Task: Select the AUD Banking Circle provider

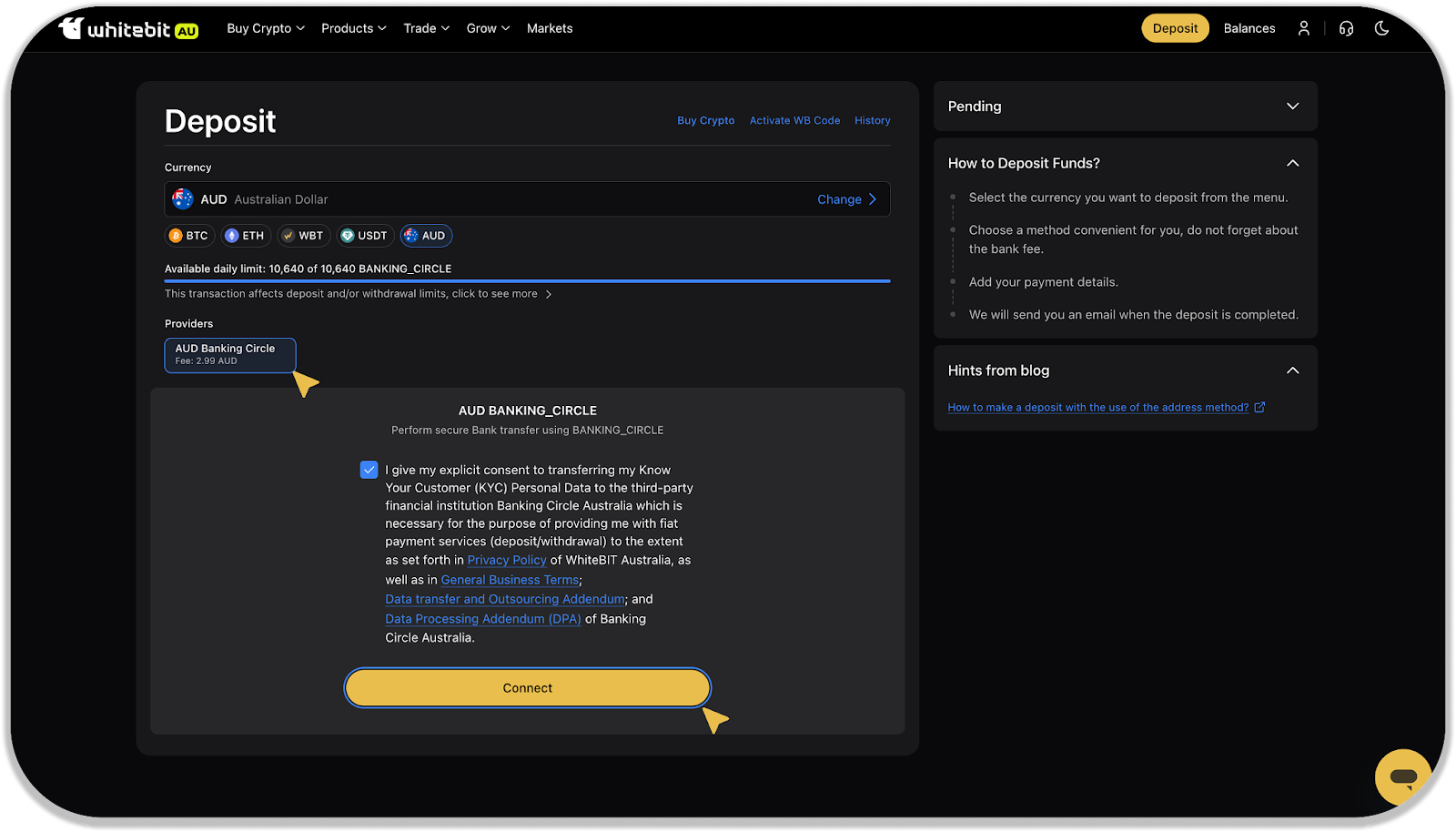Action: [229, 355]
